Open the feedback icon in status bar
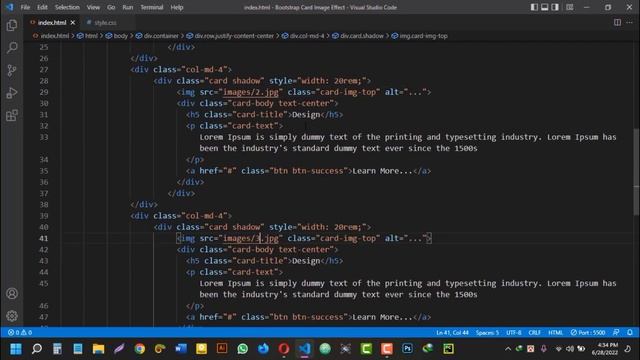The height and width of the screenshot is (360, 640). [x=616, y=332]
